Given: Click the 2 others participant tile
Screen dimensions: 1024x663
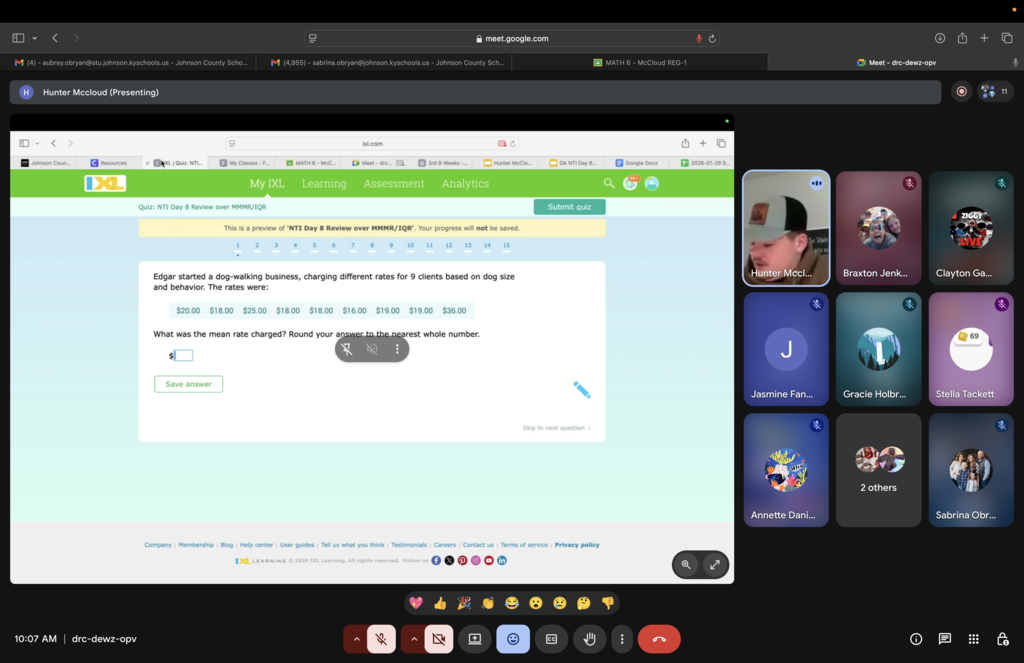Looking at the screenshot, I should (878, 470).
